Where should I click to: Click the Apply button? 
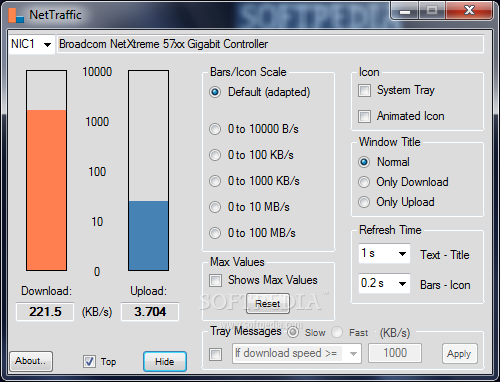[459, 354]
